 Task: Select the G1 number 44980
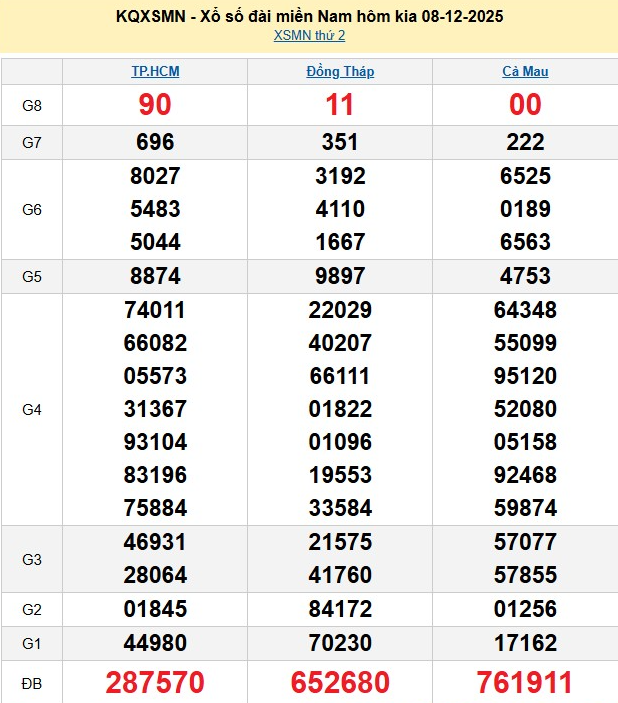155,643
